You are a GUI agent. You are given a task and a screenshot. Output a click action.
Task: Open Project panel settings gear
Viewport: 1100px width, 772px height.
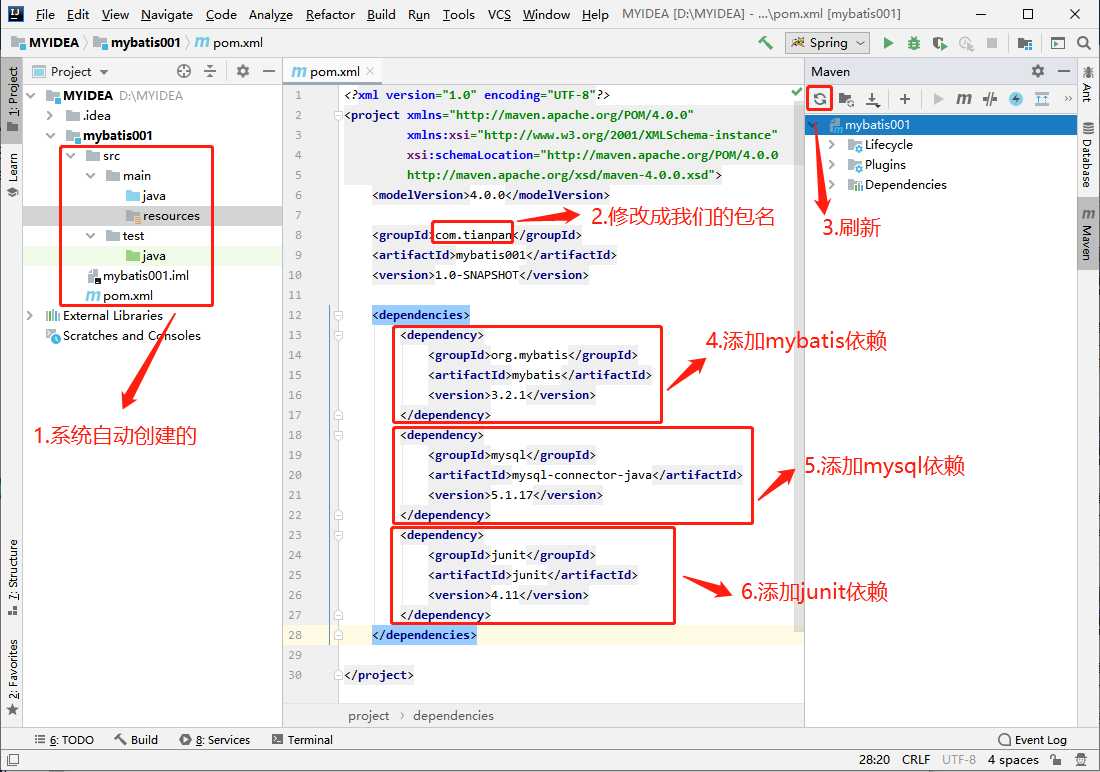(243, 71)
